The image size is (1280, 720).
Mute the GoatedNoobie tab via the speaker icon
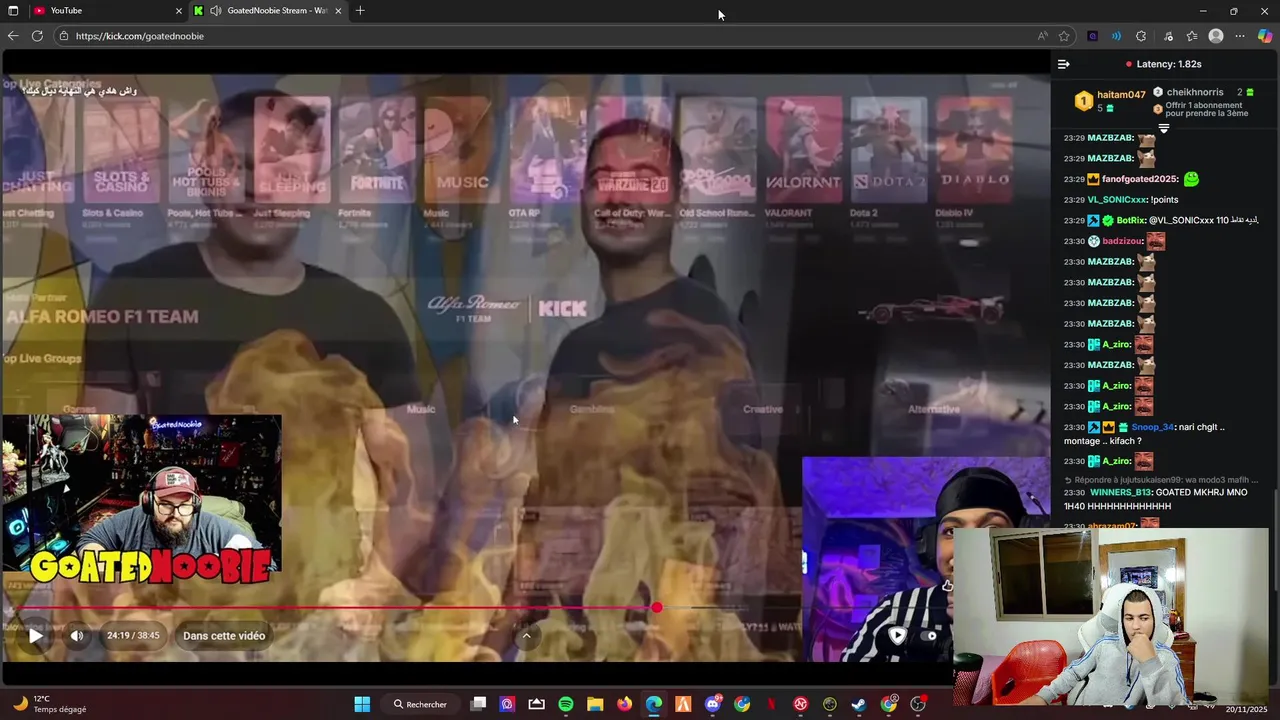[215, 10]
